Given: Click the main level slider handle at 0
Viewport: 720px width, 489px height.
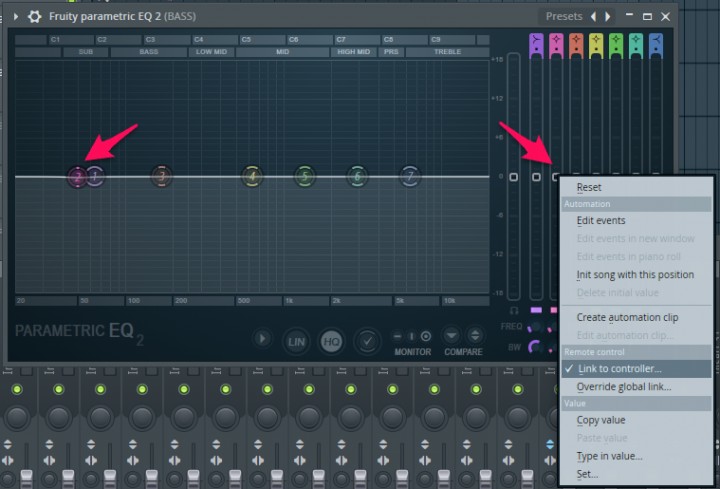Looking at the screenshot, I should (x=514, y=177).
